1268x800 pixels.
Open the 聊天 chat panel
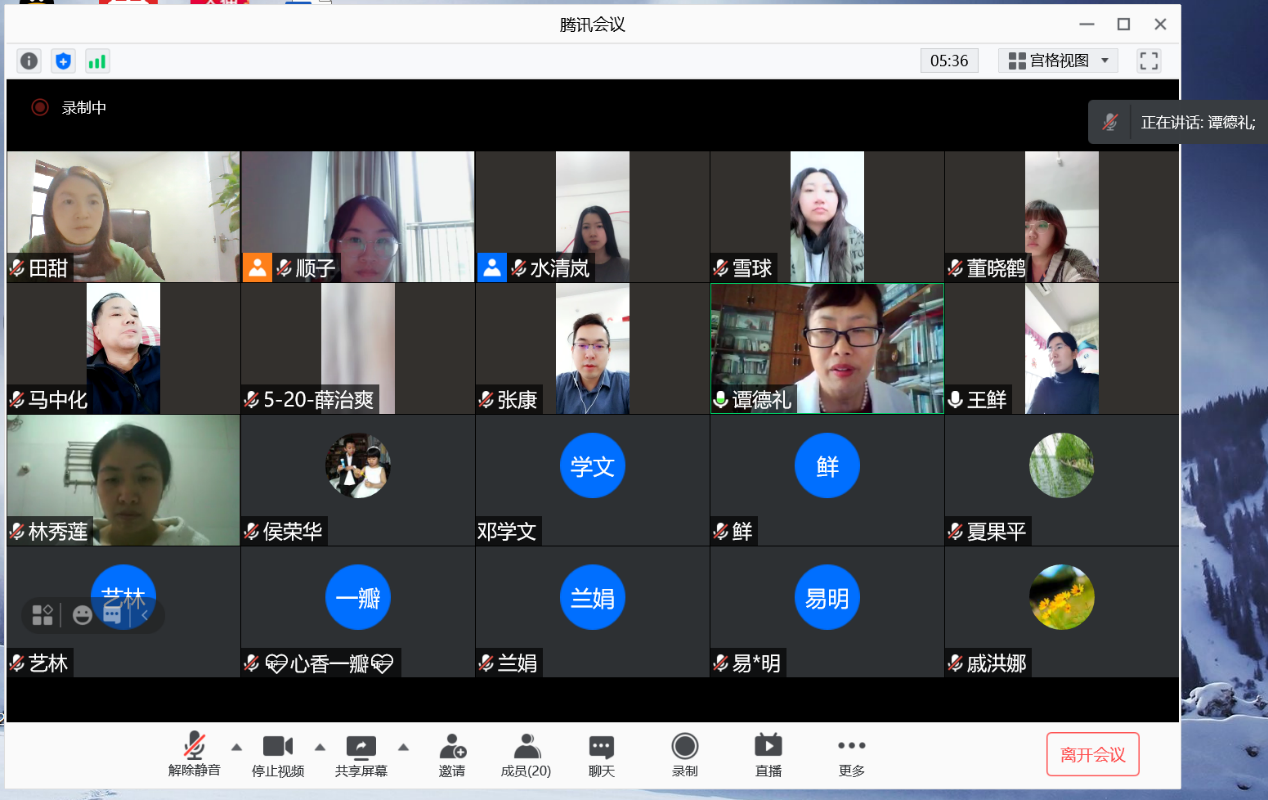[601, 754]
